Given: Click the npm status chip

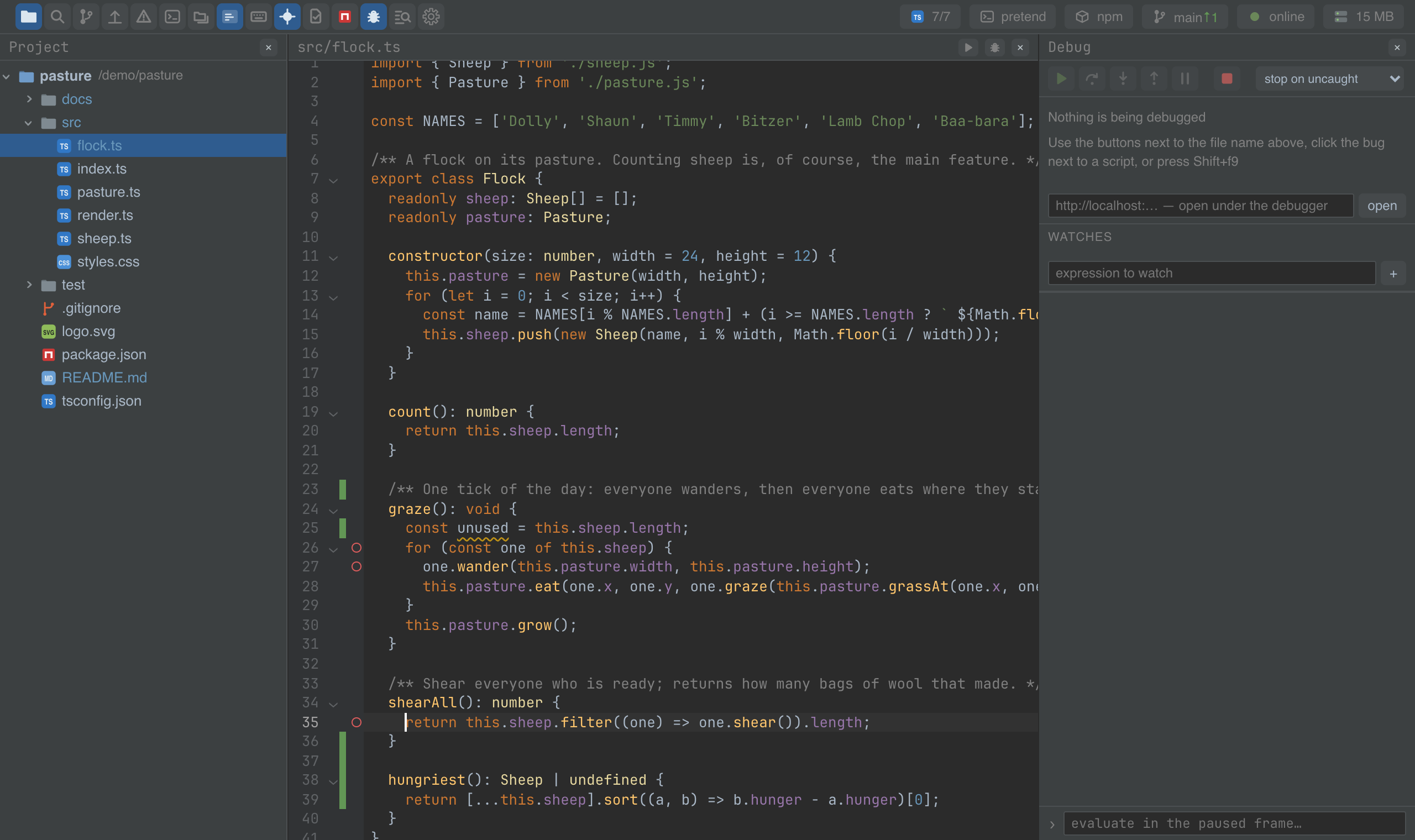Looking at the screenshot, I should [1098, 17].
